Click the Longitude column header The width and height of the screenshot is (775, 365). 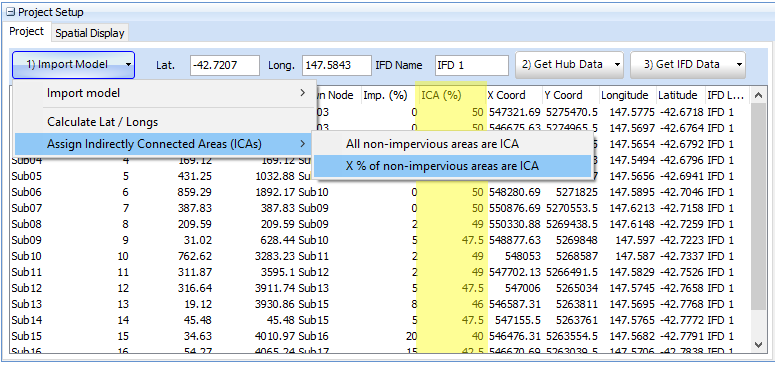click(628, 95)
